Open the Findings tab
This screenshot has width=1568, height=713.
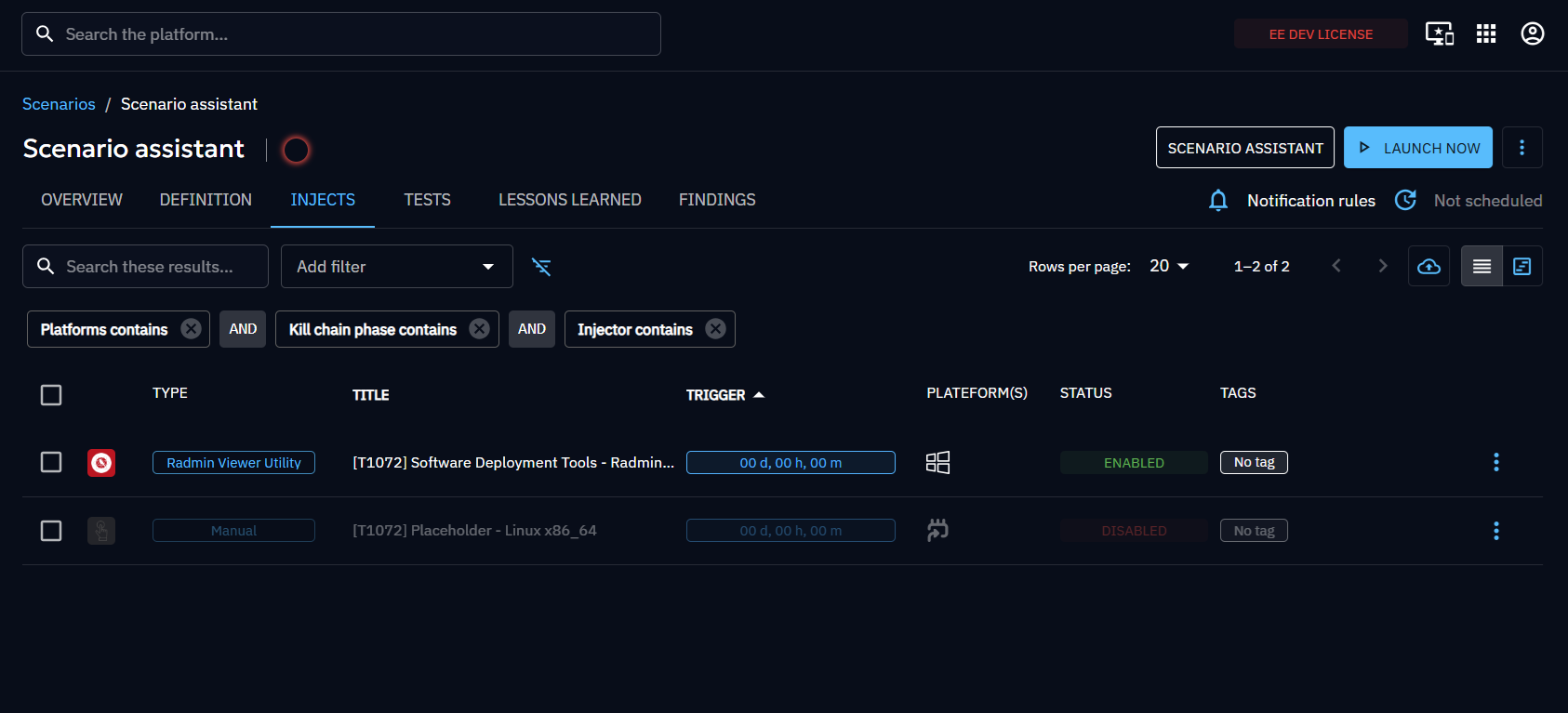(716, 200)
